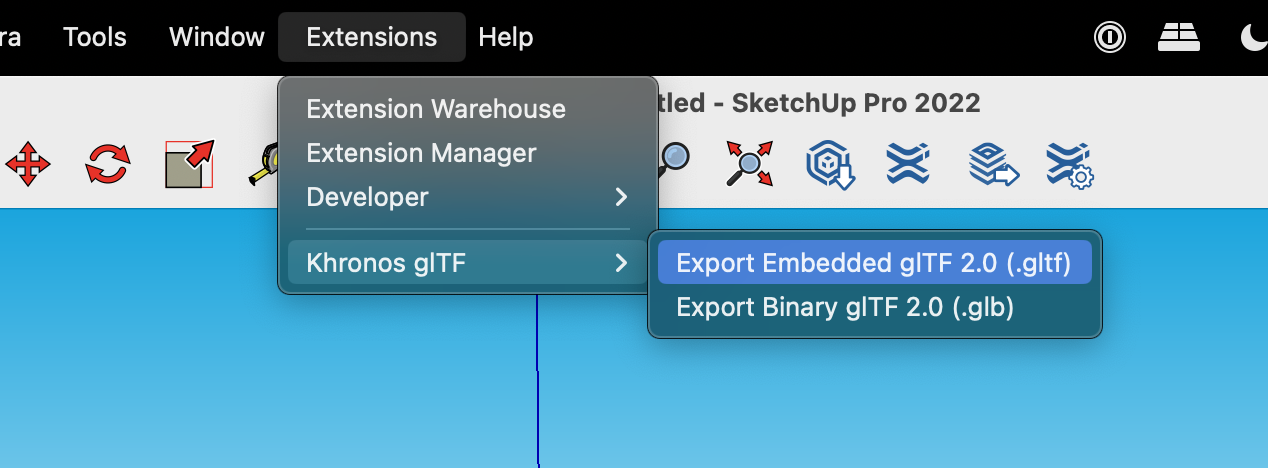
Task: Choose Extension Manager in the Extensions menu
Action: 421,153
